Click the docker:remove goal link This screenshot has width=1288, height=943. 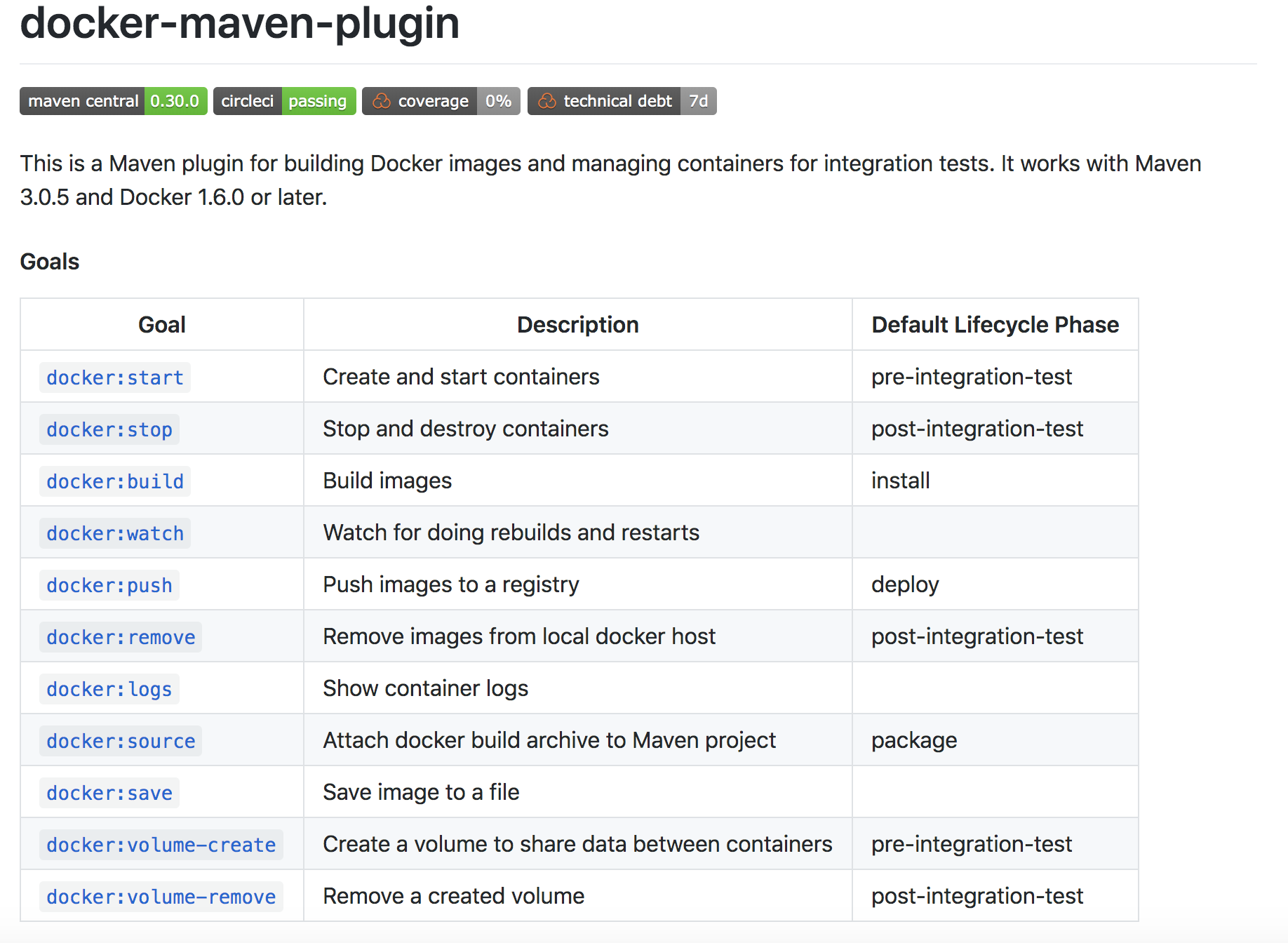coord(121,637)
